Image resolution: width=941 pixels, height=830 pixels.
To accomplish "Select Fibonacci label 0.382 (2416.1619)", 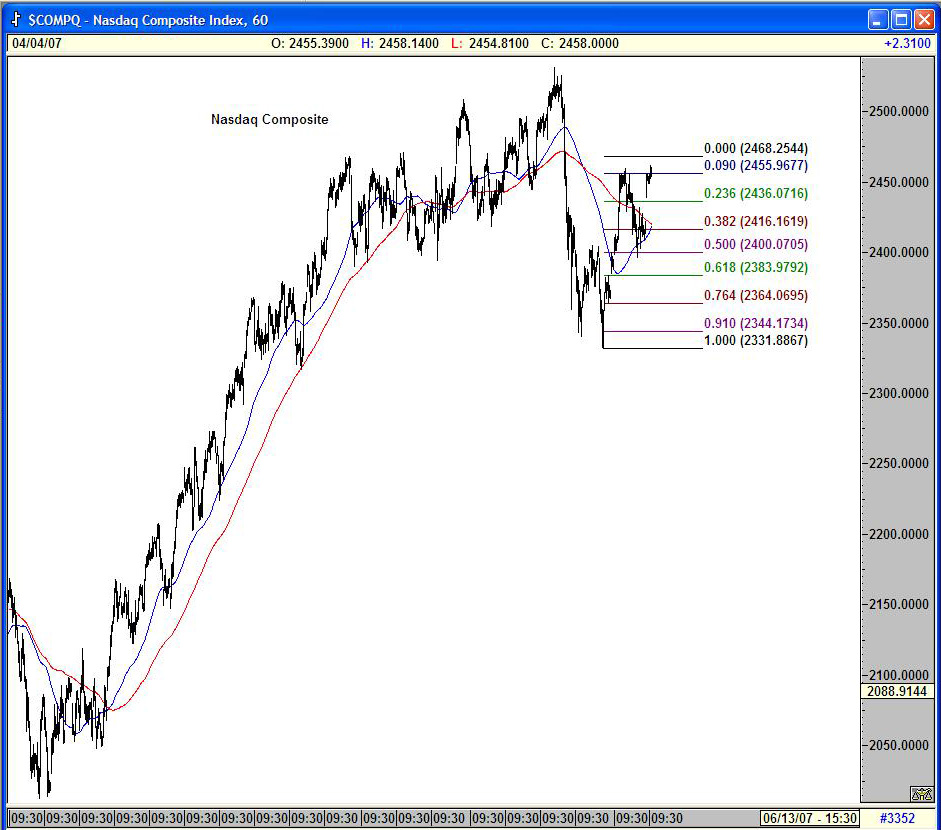I will click(x=756, y=221).
